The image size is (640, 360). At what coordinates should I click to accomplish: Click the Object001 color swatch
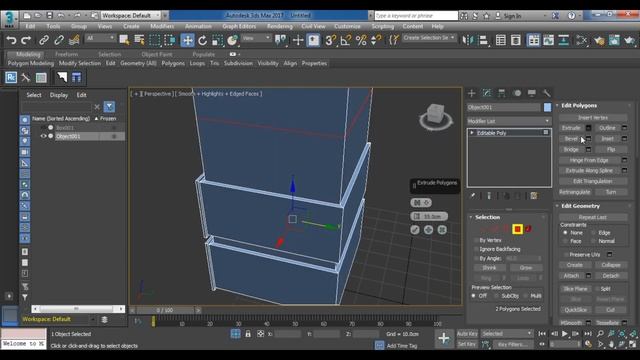(x=547, y=107)
